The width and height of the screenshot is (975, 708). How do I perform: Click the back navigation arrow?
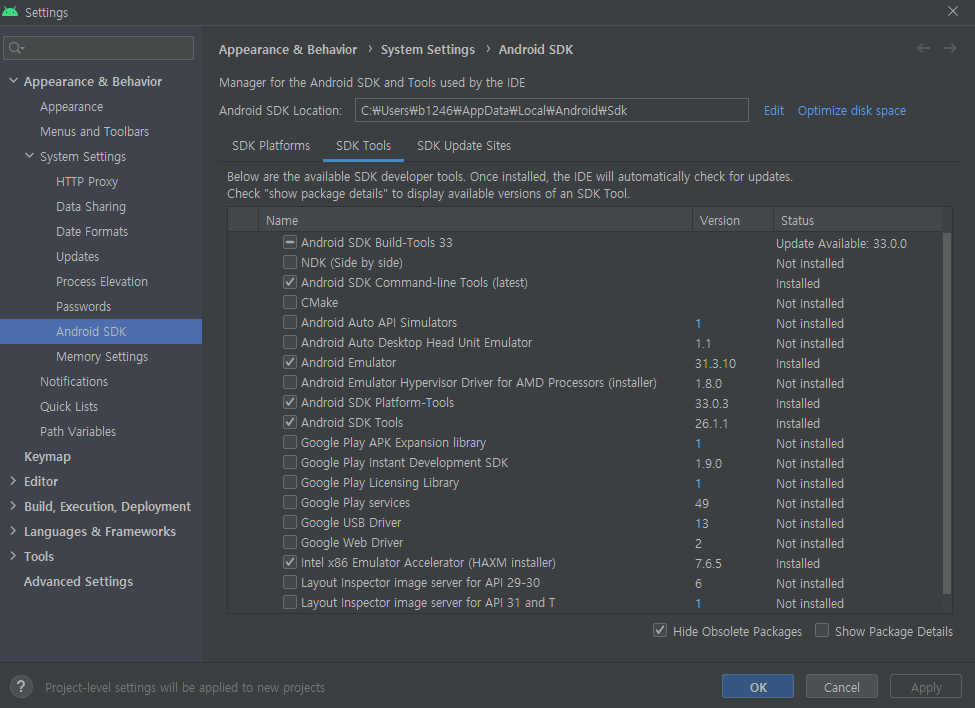(x=923, y=48)
